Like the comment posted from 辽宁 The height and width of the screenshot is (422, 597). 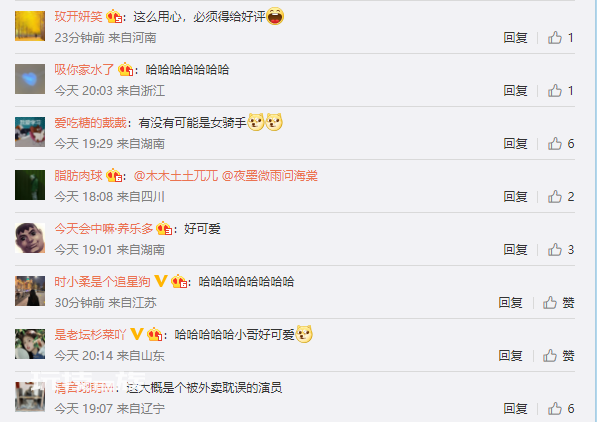click(560, 409)
